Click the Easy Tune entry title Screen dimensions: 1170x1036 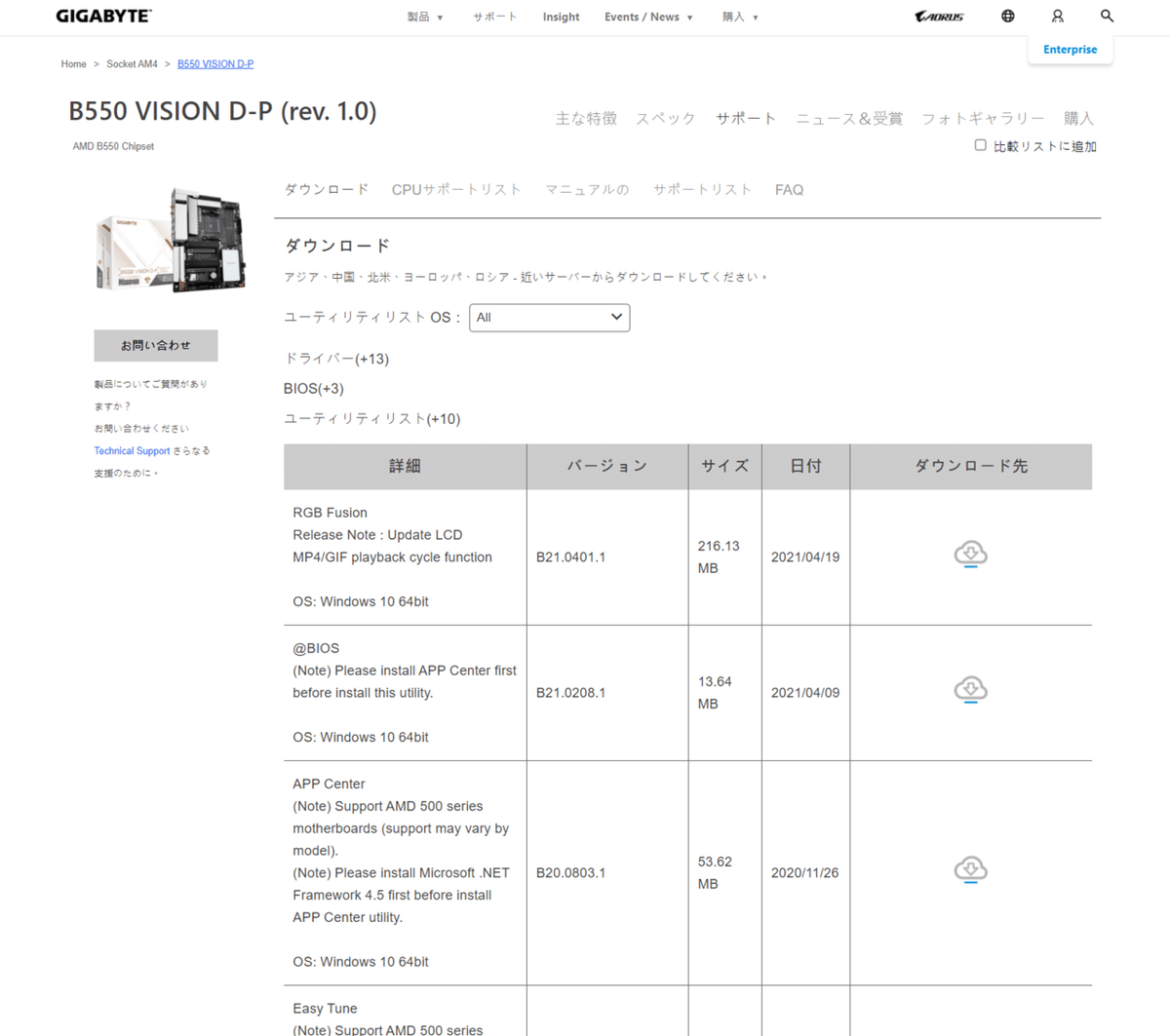tap(325, 1009)
